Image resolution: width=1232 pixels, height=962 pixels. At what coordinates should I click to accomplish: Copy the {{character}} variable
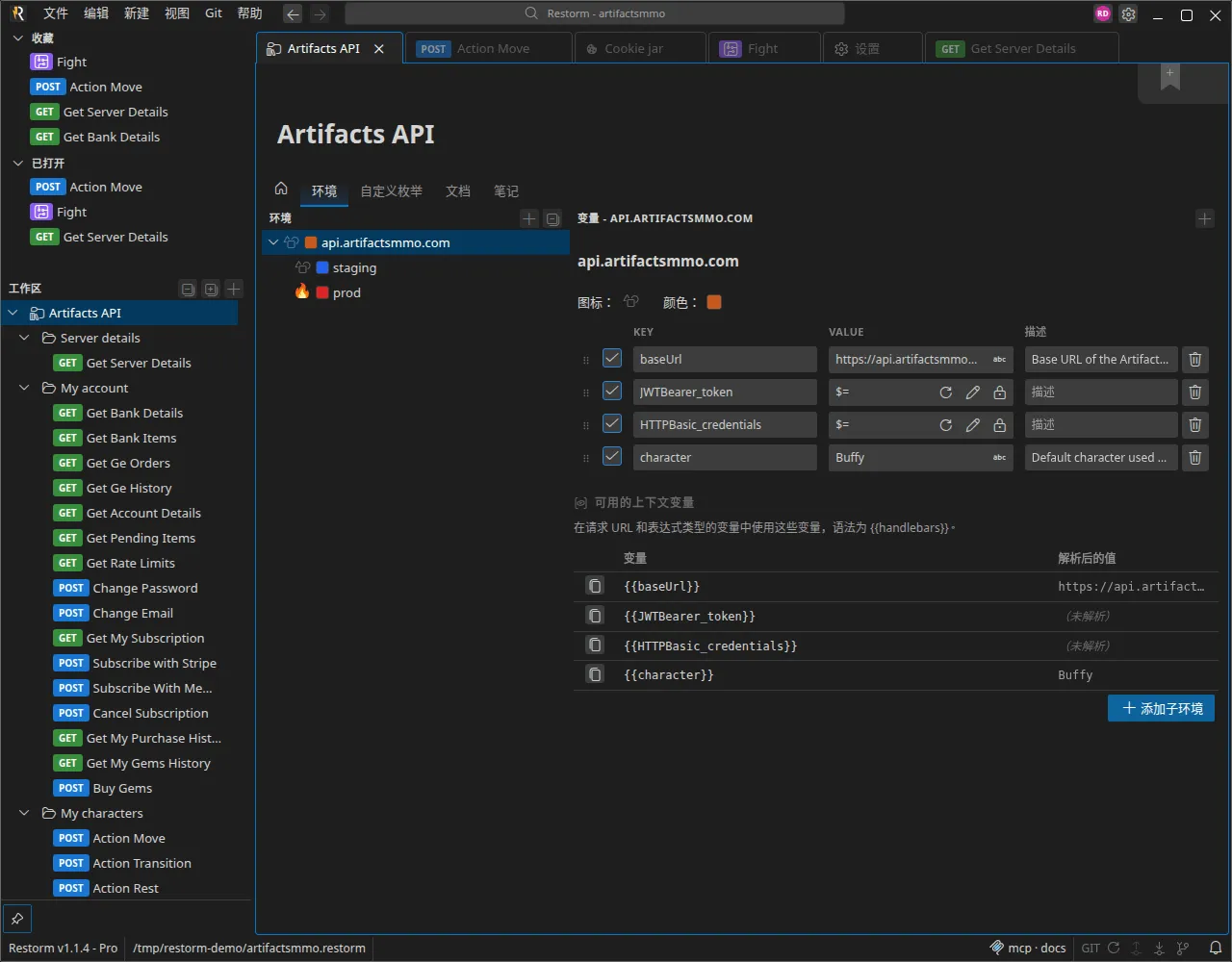[595, 674]
